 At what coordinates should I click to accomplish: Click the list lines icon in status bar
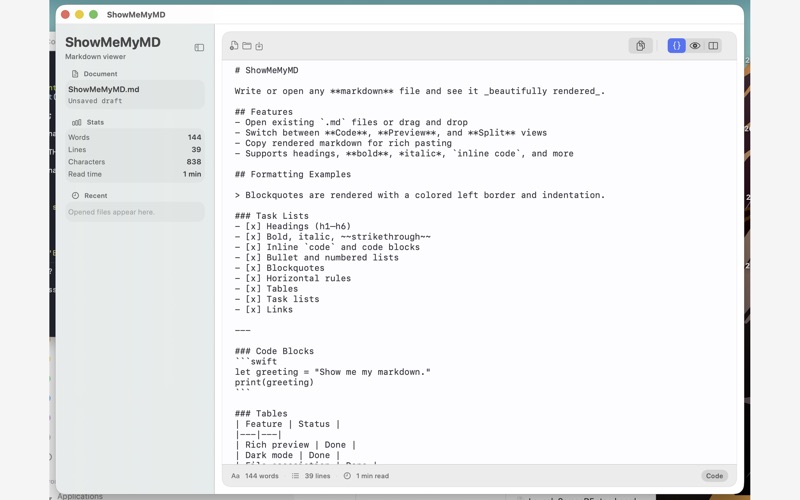[295, 476]
